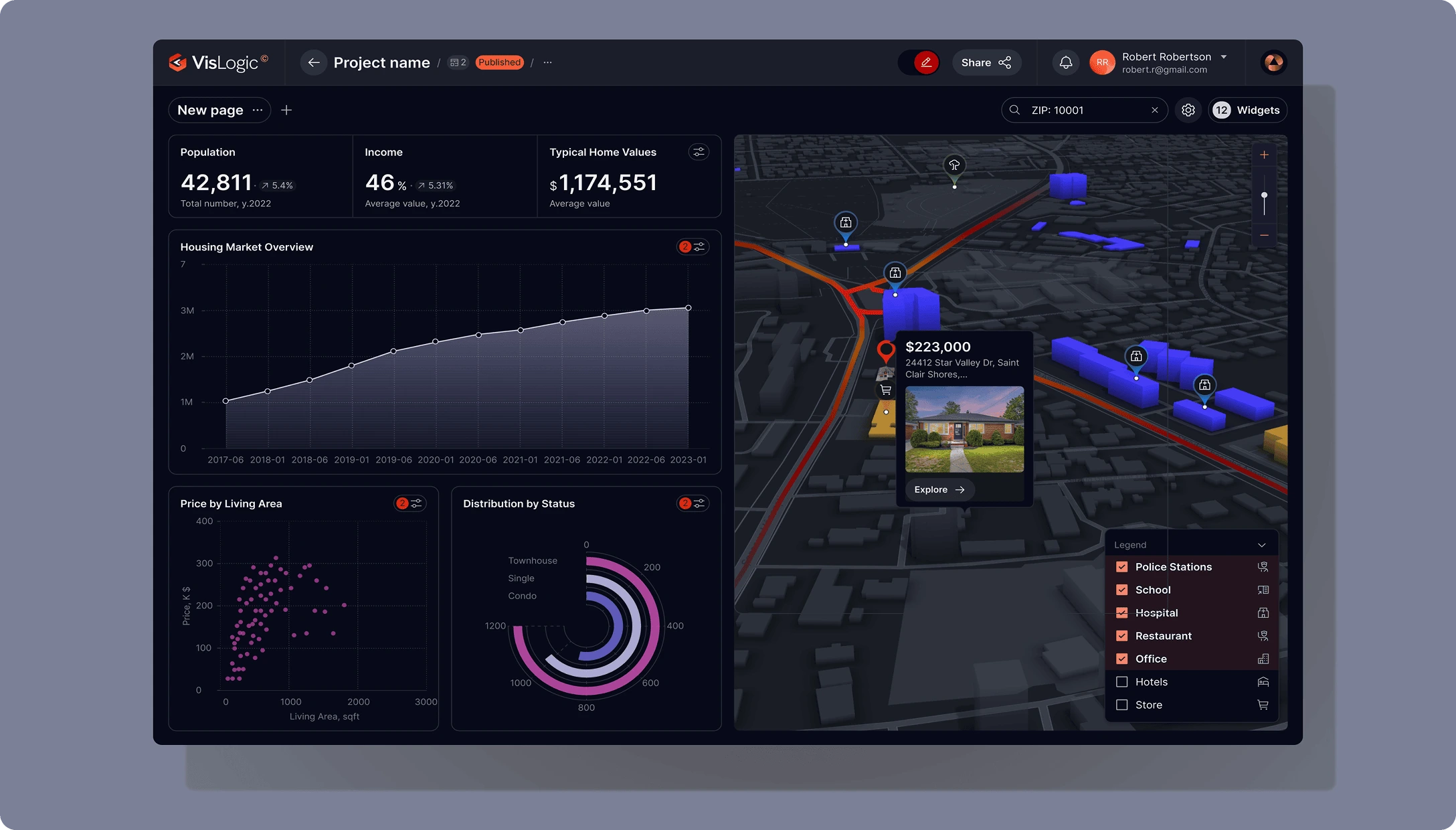Click the search magnifier icon
This screenshot has height=830, width=1456.
pyautogui.click(x=1015, y=110)
